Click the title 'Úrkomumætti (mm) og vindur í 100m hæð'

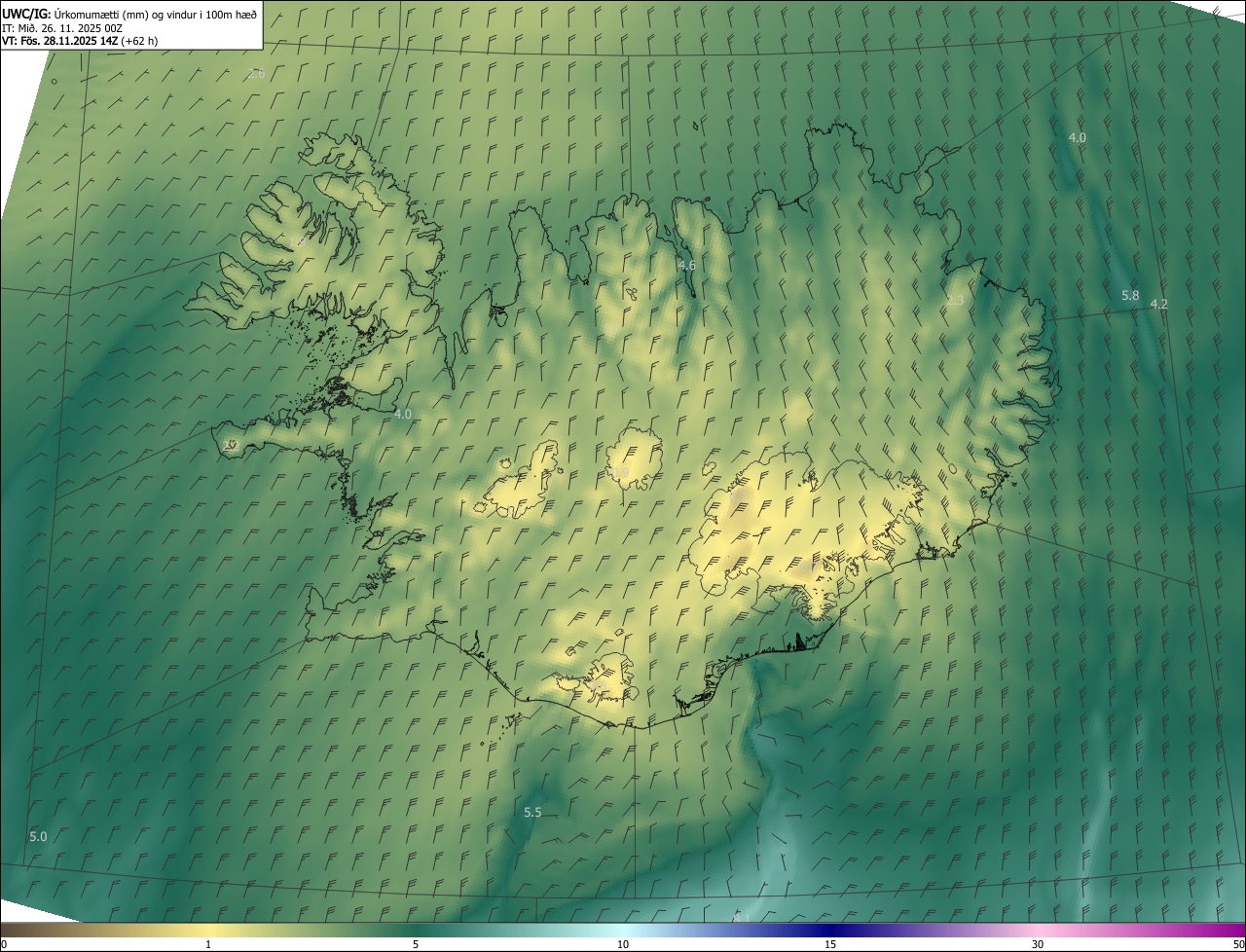[x=155, y=14]
